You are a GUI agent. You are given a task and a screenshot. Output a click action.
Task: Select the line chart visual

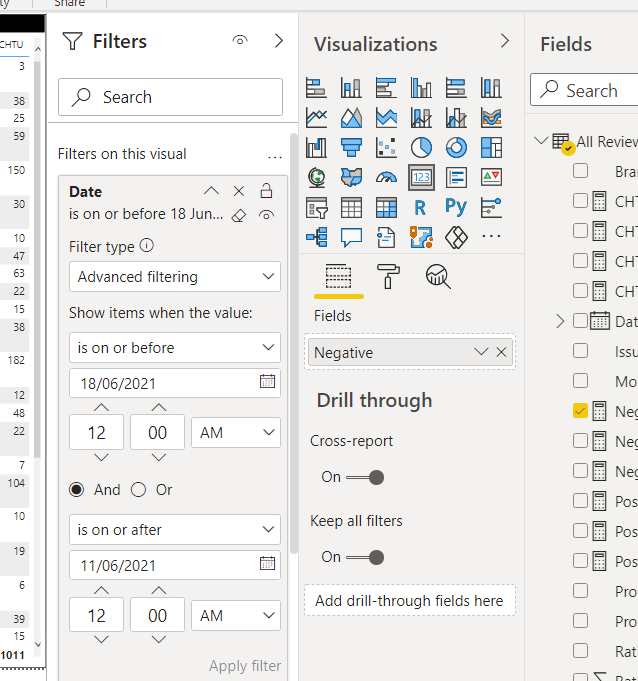[316, 118]
